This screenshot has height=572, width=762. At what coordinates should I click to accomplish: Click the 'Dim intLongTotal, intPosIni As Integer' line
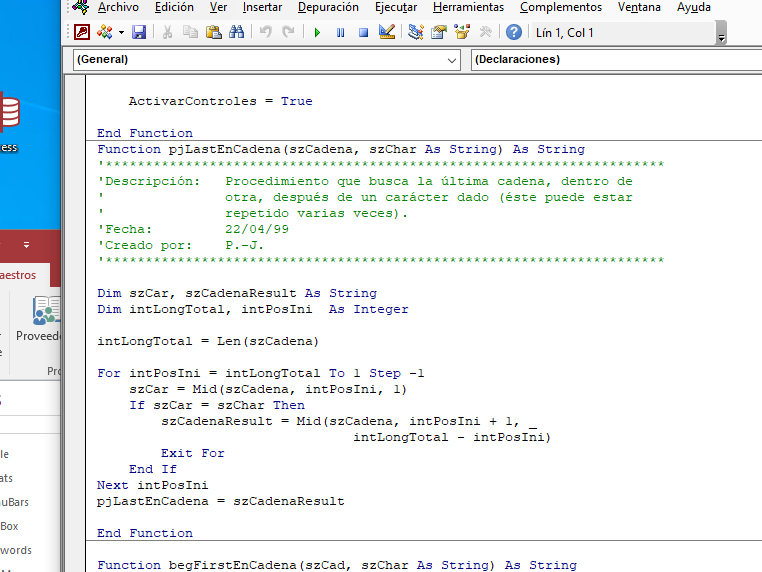[253, 309]
